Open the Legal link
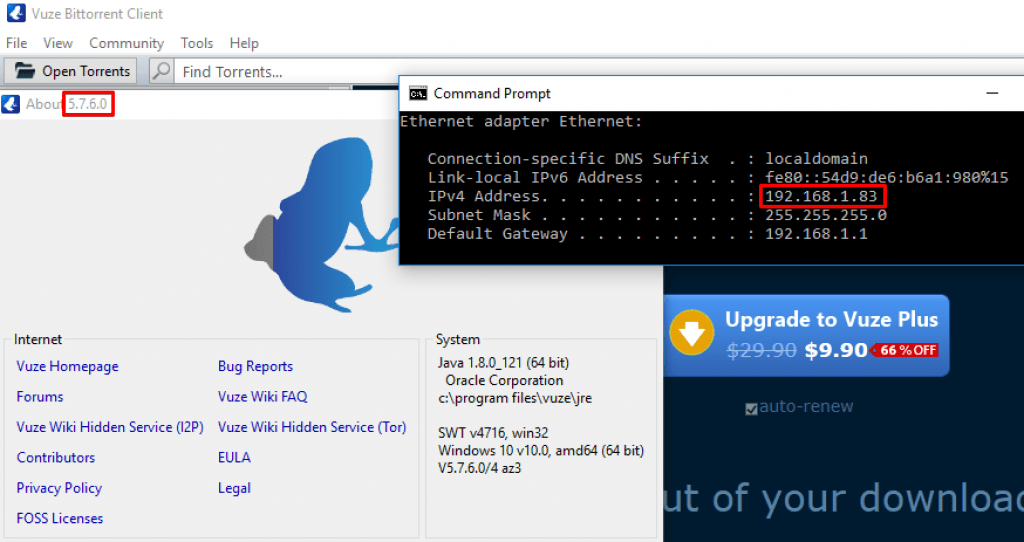 tap(234, 488)
